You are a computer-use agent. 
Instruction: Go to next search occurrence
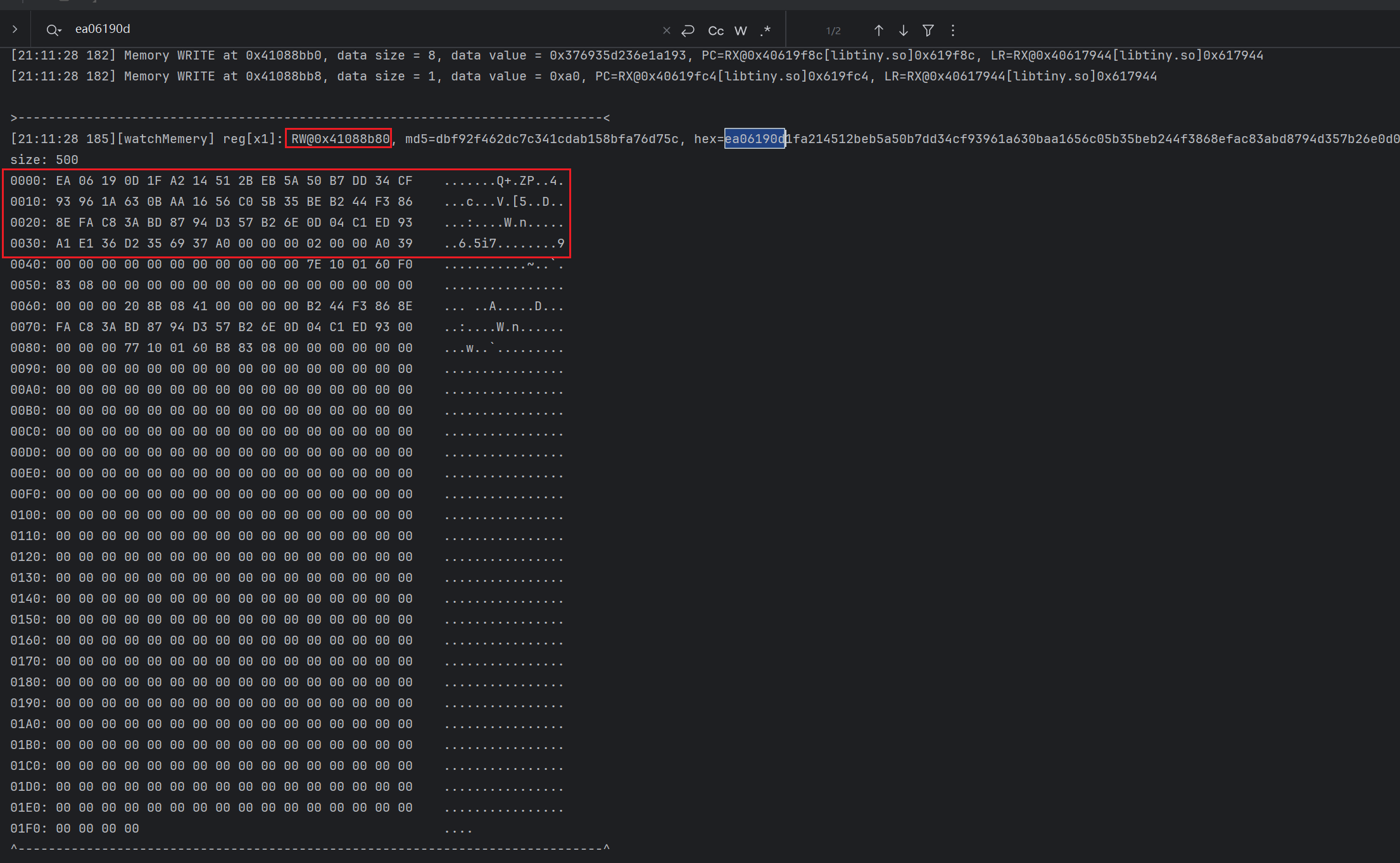click(x=904, y=30)
